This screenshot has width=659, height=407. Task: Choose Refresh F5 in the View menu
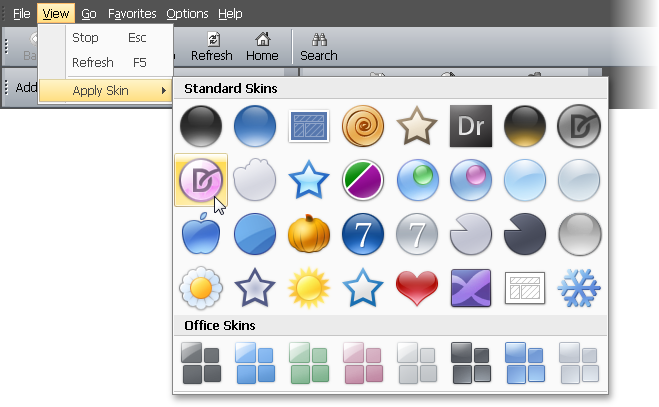pyautogui.click(x=106, y=63)
